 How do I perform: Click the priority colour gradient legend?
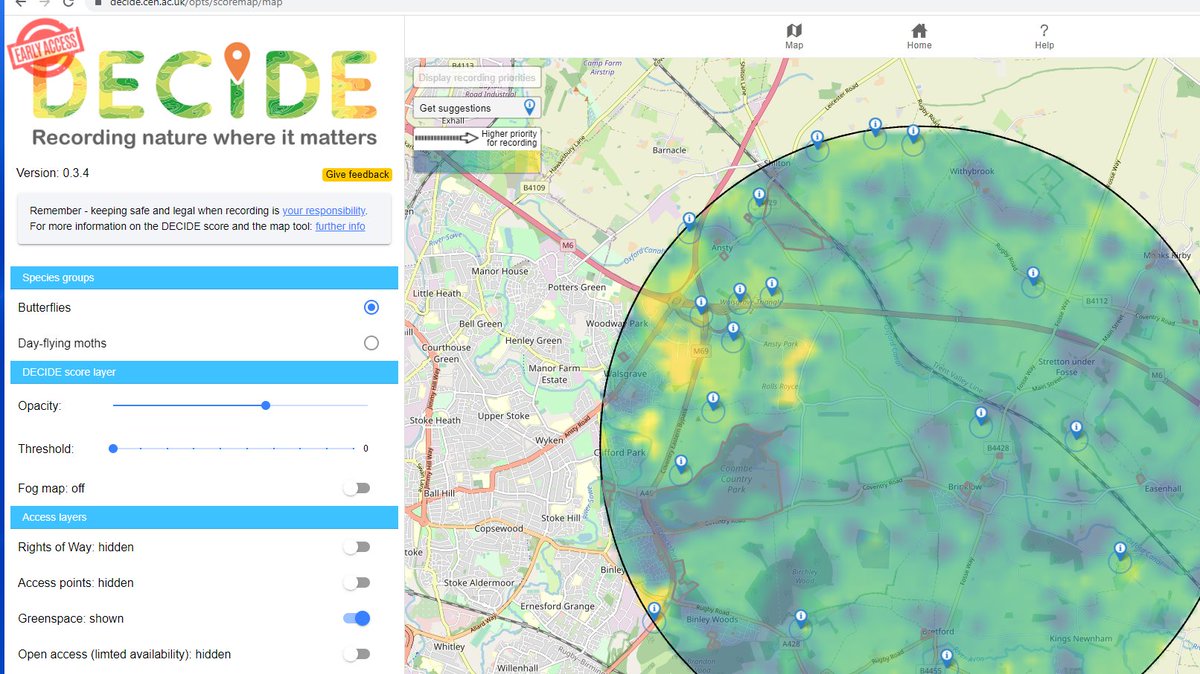coord(476,162)
